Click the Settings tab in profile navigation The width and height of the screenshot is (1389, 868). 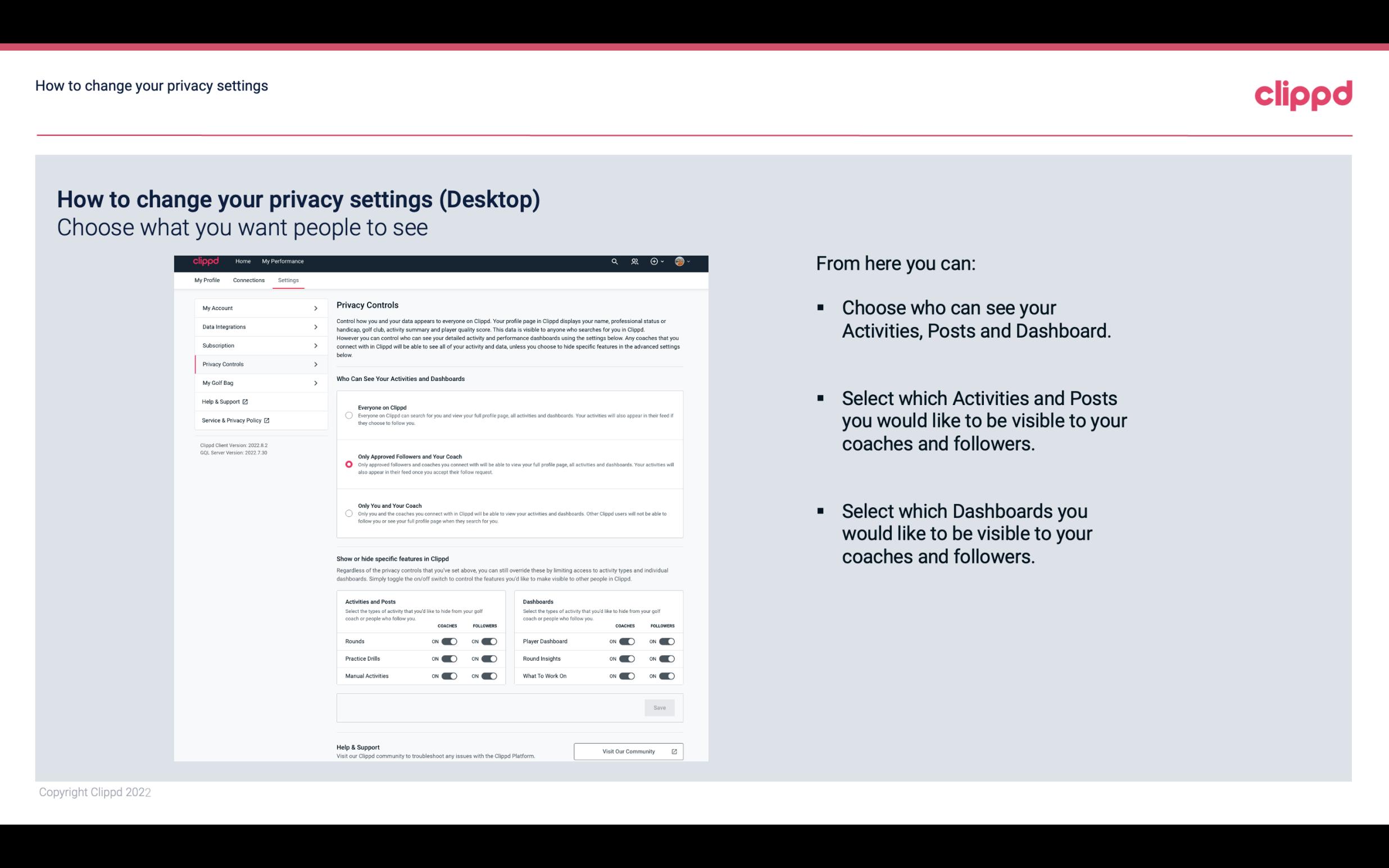click(x=288, y=280)
